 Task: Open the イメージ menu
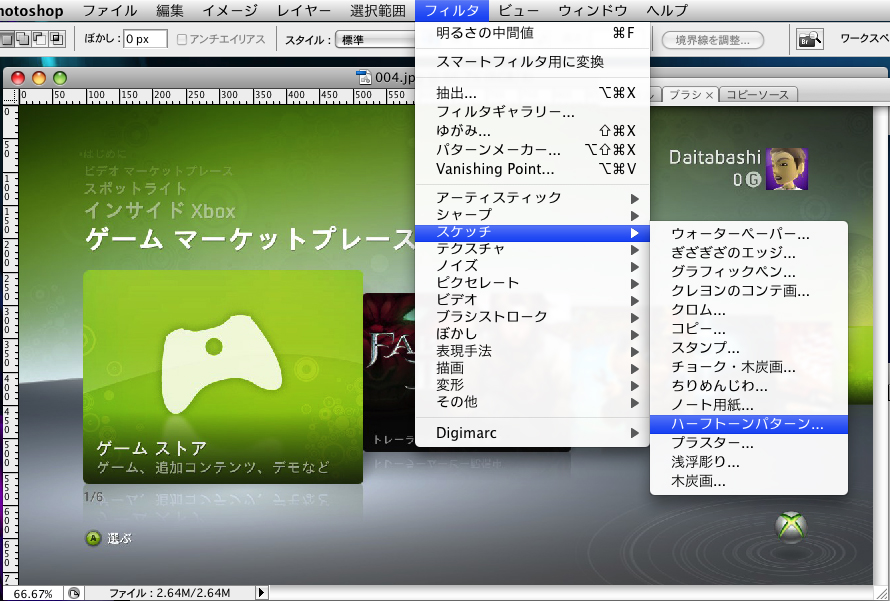(x=230, y=10)
